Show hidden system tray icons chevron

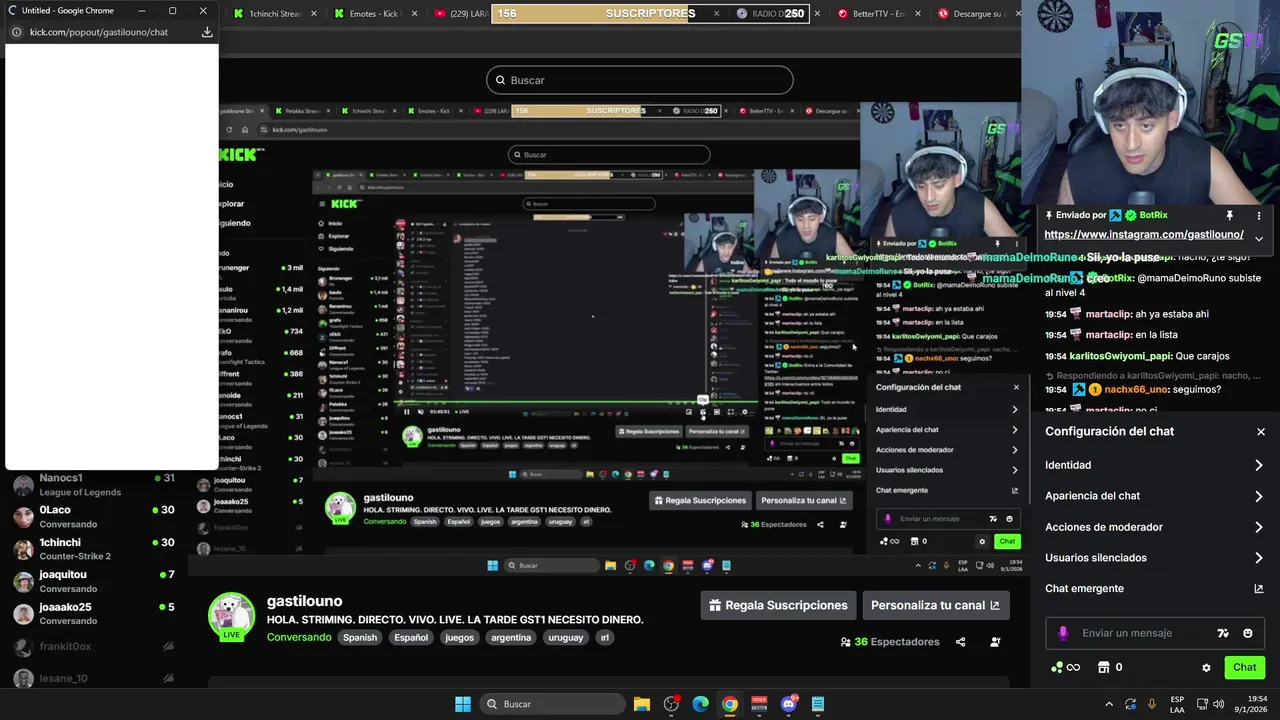click(x=1108, y=704)
